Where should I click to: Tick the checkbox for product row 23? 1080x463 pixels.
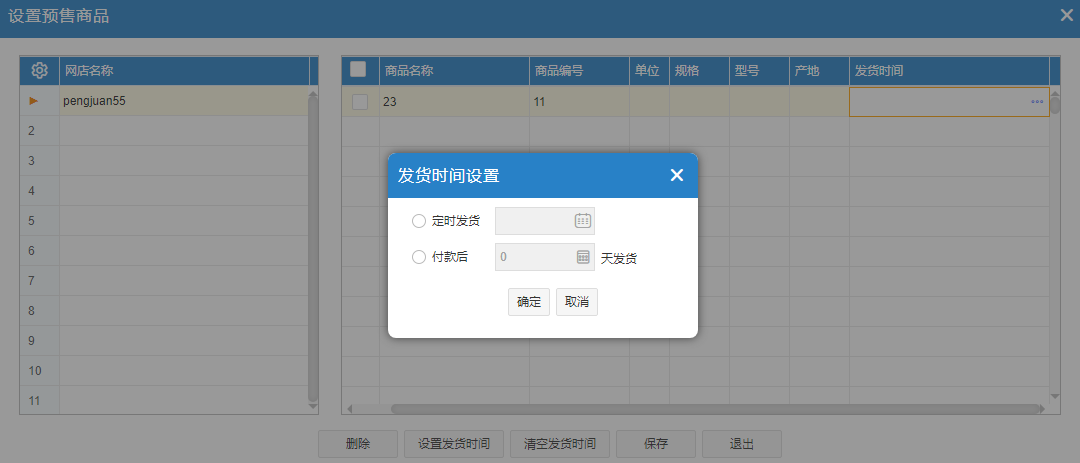click(x=360, y=101)
